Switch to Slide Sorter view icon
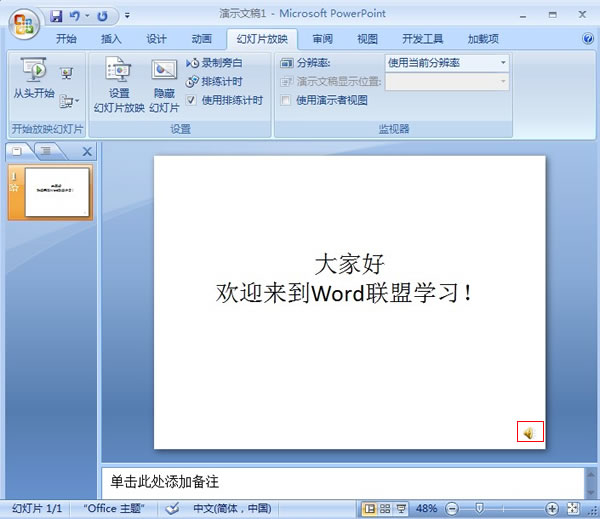 pos(385,509)
